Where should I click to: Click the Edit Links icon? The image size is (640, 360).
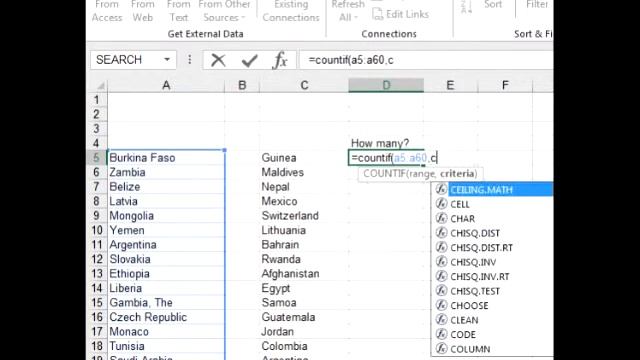[x=377, y=14]
